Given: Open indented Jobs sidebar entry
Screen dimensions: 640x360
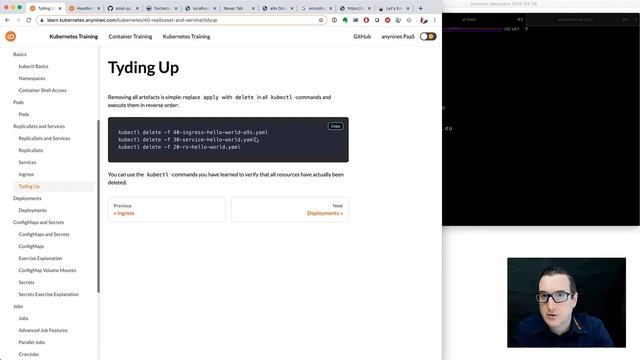Looking at the screenshot, I should 23,318.
